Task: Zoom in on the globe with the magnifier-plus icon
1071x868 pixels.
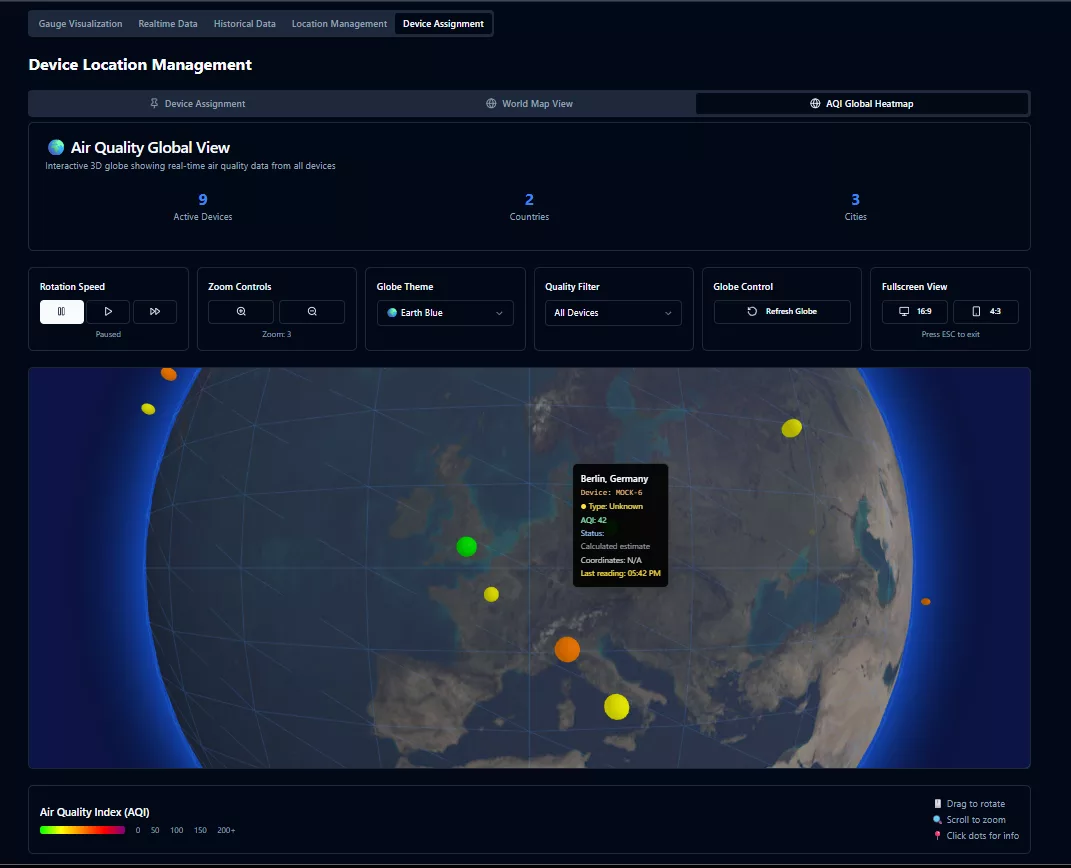Action: (x=240, y=311)
